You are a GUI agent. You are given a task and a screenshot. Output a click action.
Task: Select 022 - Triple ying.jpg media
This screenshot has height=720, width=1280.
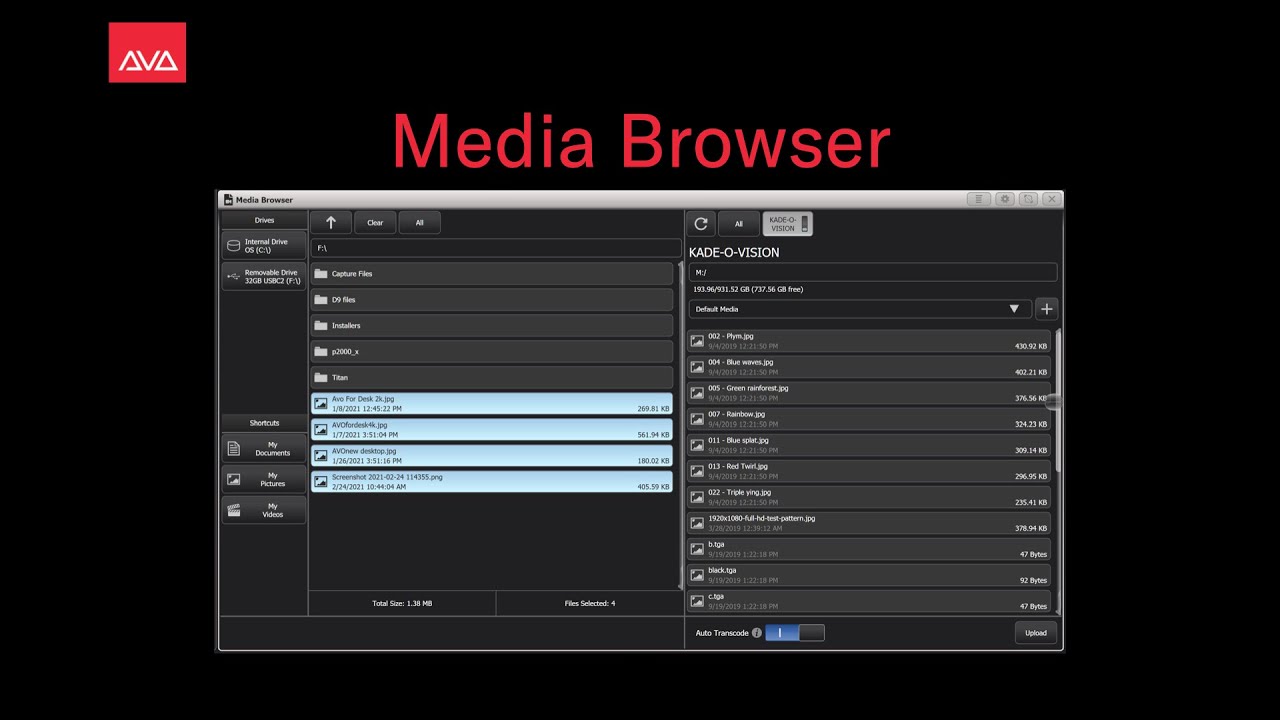[x=869, y=497]
